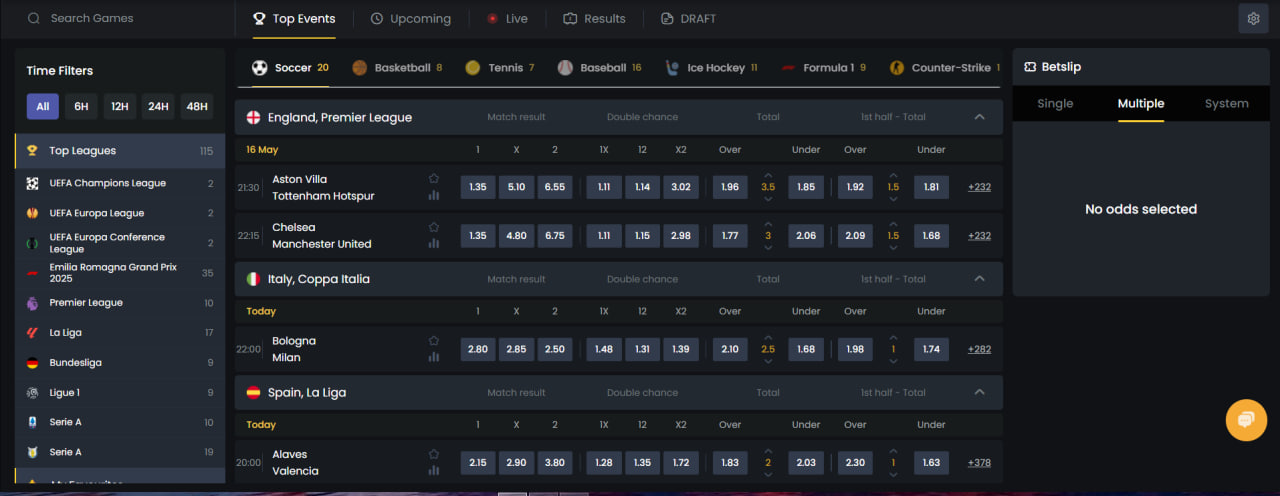Image resolution: width=1280 pixels, height=496 pixels.
Task: Pick Valencia win odds 3.80
Action: point(554,462)
